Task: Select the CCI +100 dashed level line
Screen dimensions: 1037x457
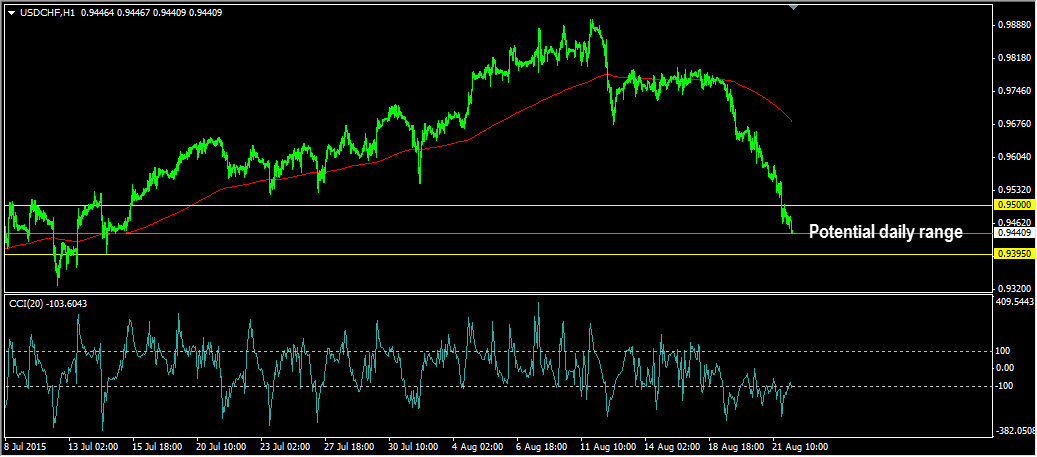Action: coord(499,351)
